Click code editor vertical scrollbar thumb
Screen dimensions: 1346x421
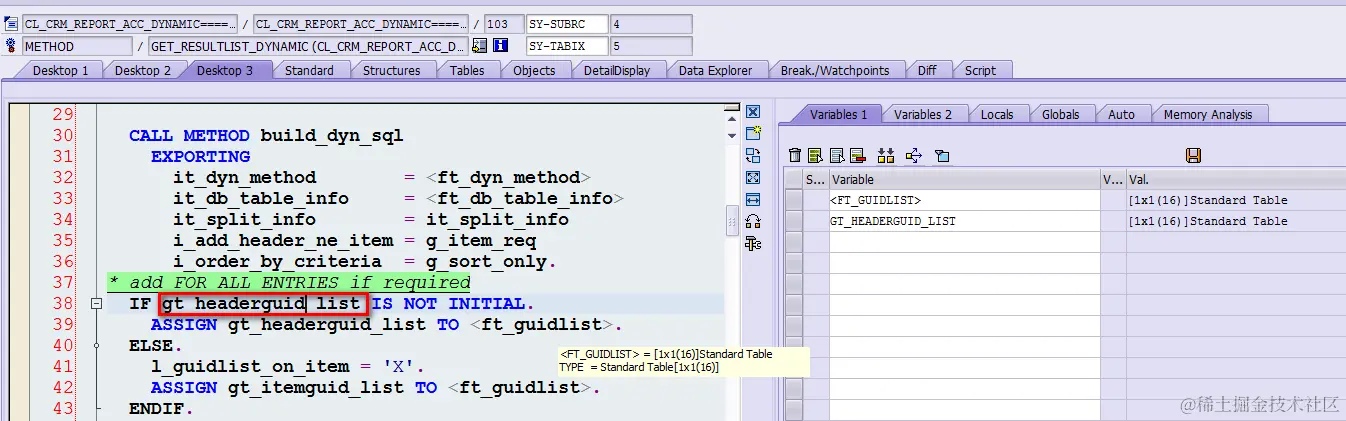[732, 219]
